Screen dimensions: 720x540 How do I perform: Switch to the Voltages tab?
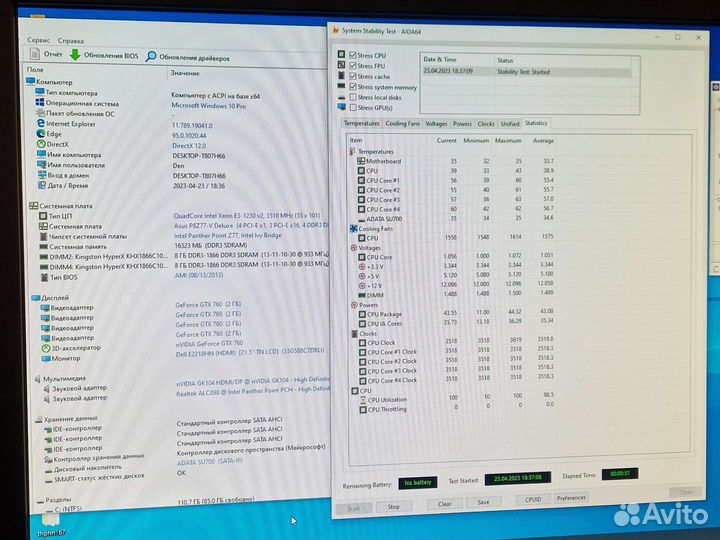pyautogui.click(x=436, y=124)
